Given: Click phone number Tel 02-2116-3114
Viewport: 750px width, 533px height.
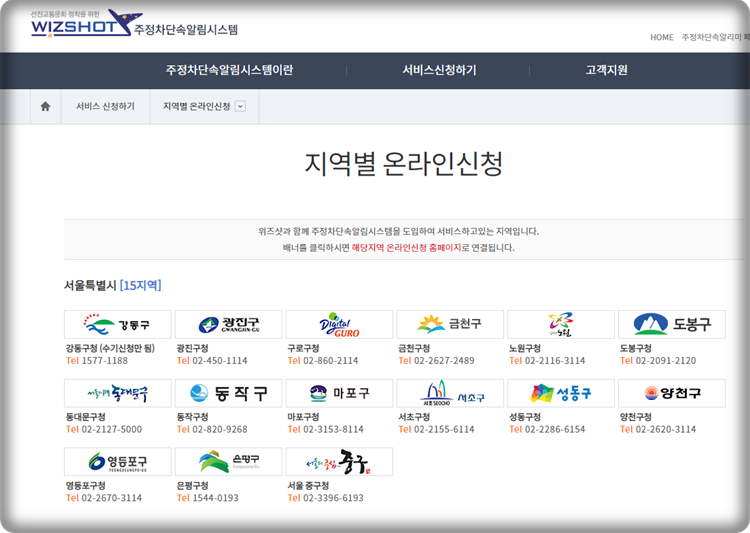Looking at the screenshot, I should 547,361.
